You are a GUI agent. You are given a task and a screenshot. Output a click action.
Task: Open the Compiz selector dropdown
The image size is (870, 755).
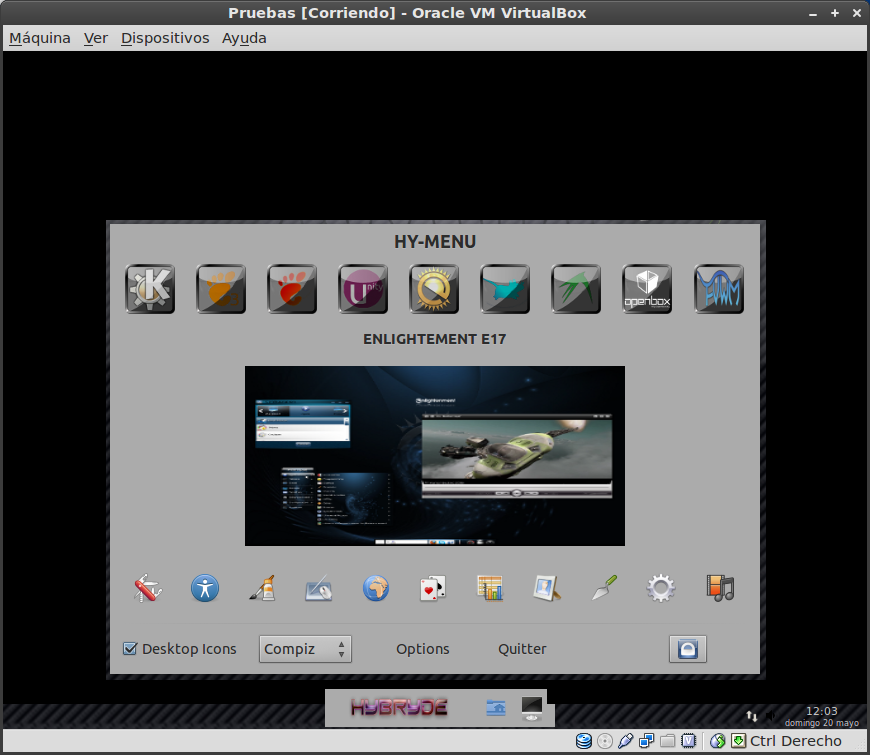click(x=295, y=649)
